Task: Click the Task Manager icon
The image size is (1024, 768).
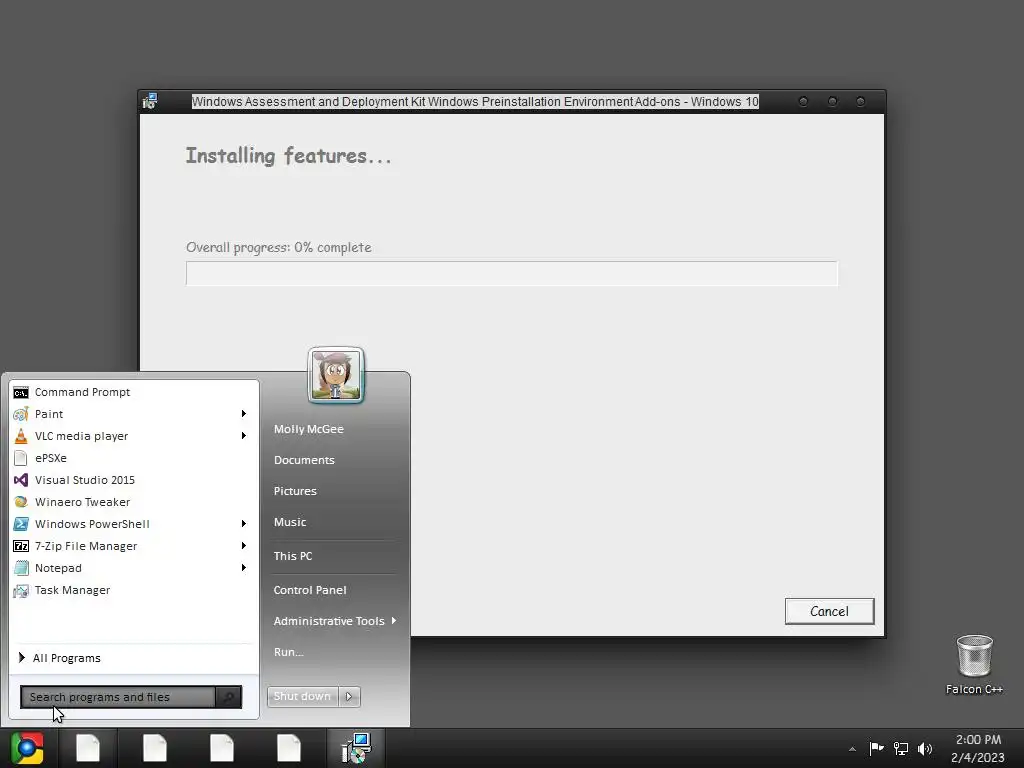Action: tap(21, 590)
